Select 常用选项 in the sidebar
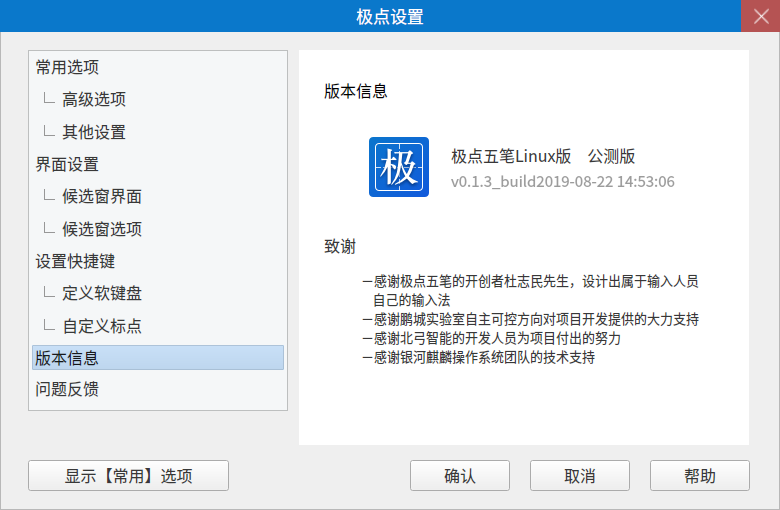The image size is (780, 510). pyautogui.click(x=67, y=68)
